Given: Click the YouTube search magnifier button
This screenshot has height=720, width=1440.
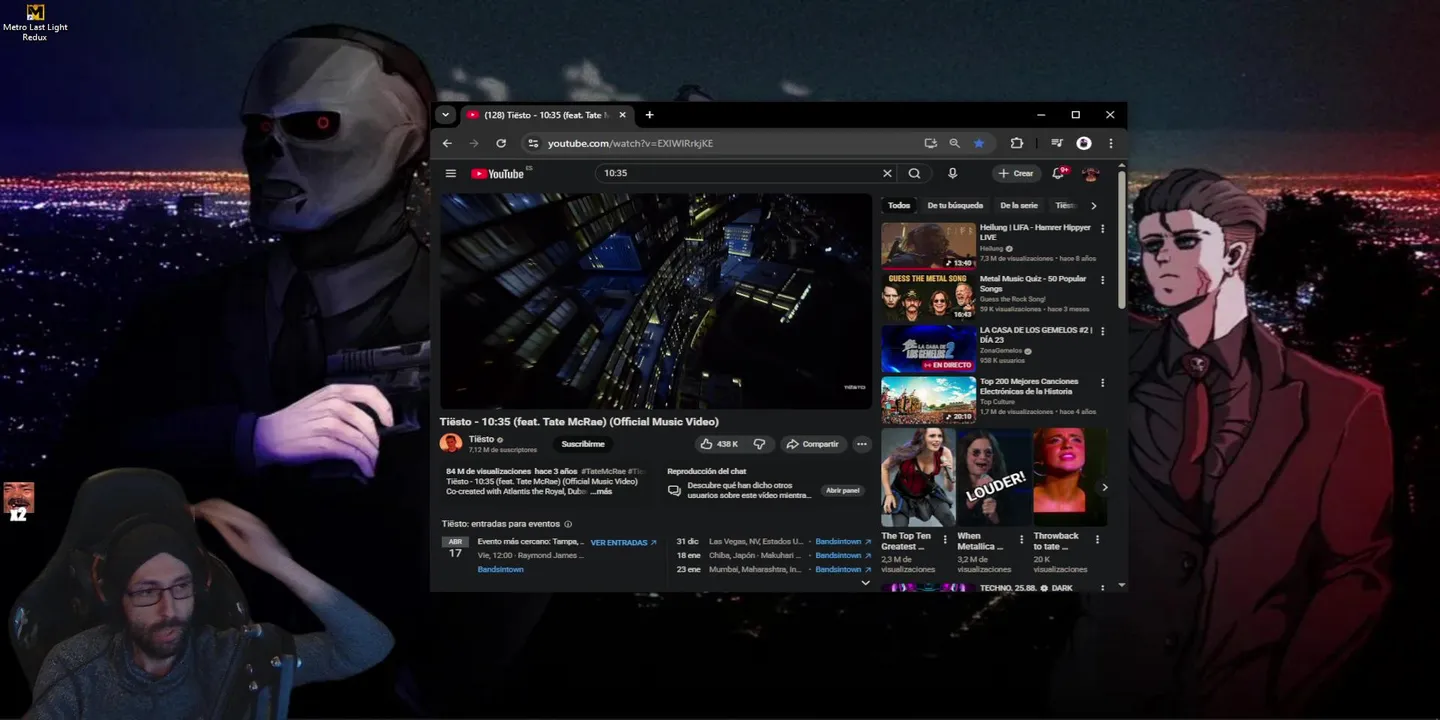Looking at the screenshot, I should click(914, 173).
